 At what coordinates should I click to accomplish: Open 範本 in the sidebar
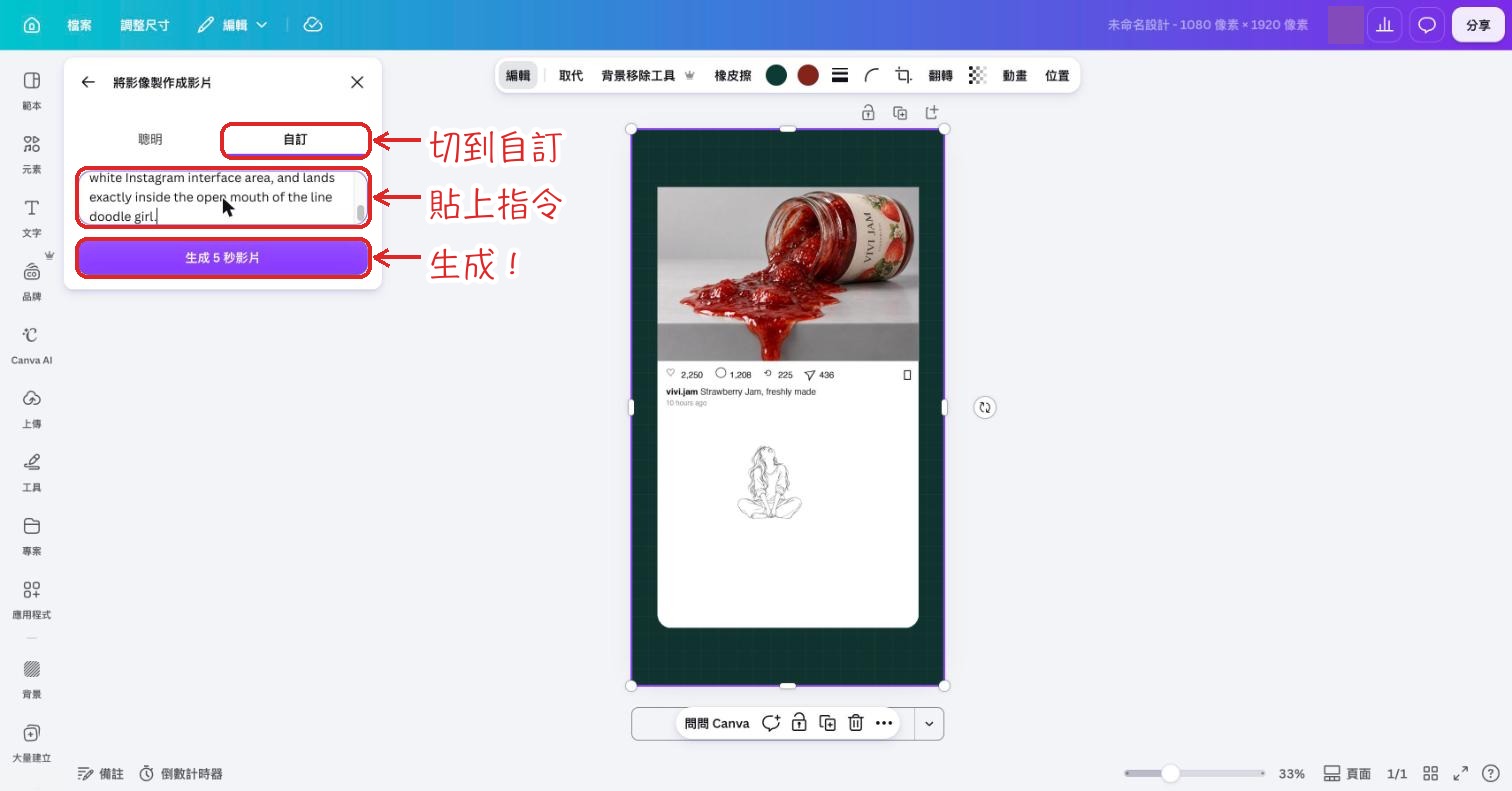(x=32, y=90)
